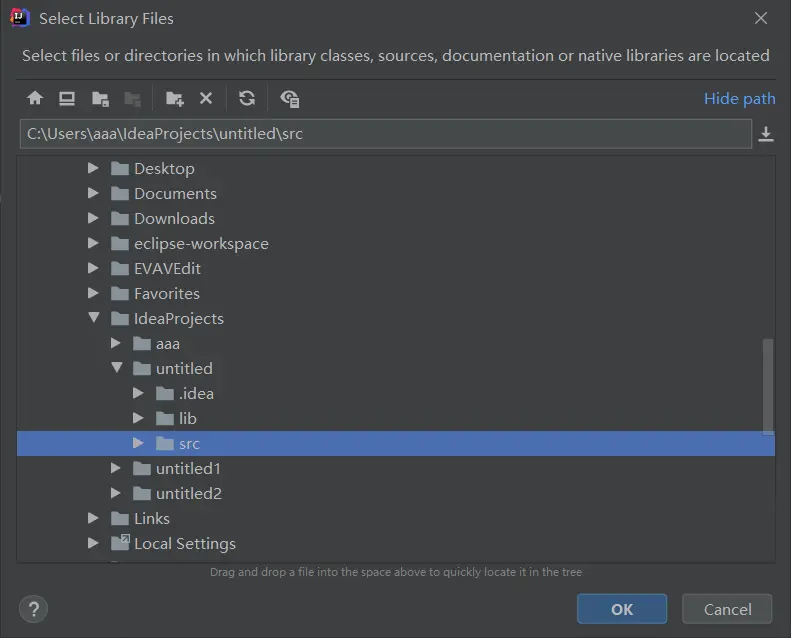Image resolution: width=791 pixels, height=638 pixels.
Task: Open path history download-arrow icon
Action: pos(766,134)
